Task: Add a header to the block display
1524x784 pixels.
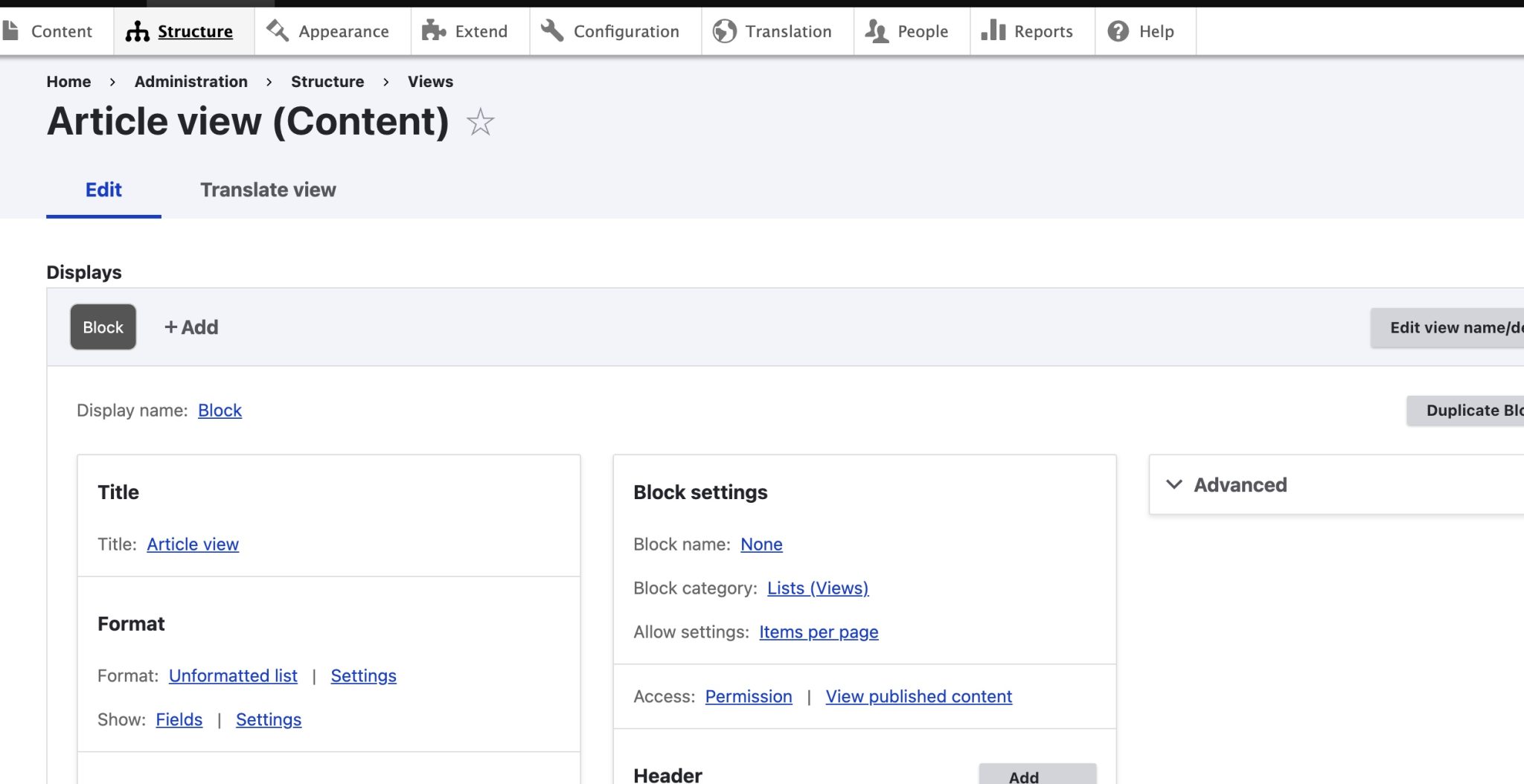Action: (1024, 776)
